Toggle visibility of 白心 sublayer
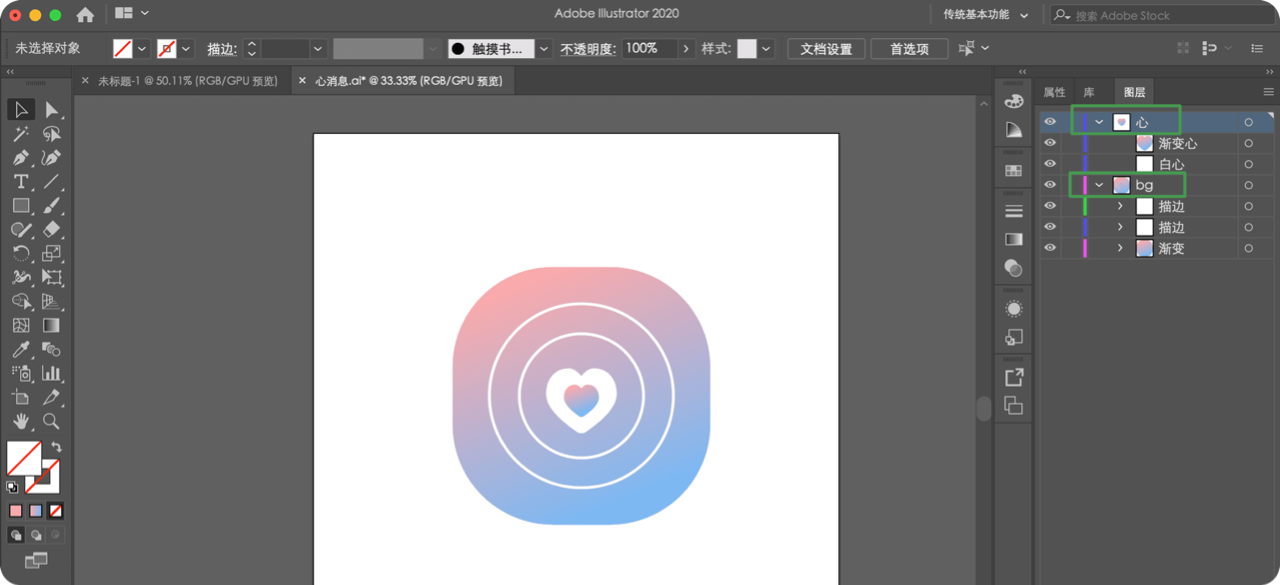The height and width of the screenshot is (585, 1280). tap(1050, 164)
